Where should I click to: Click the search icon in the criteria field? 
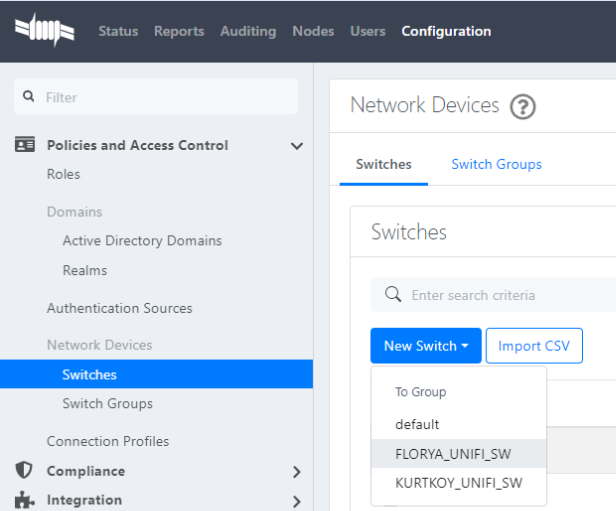(x=393, y=295)
